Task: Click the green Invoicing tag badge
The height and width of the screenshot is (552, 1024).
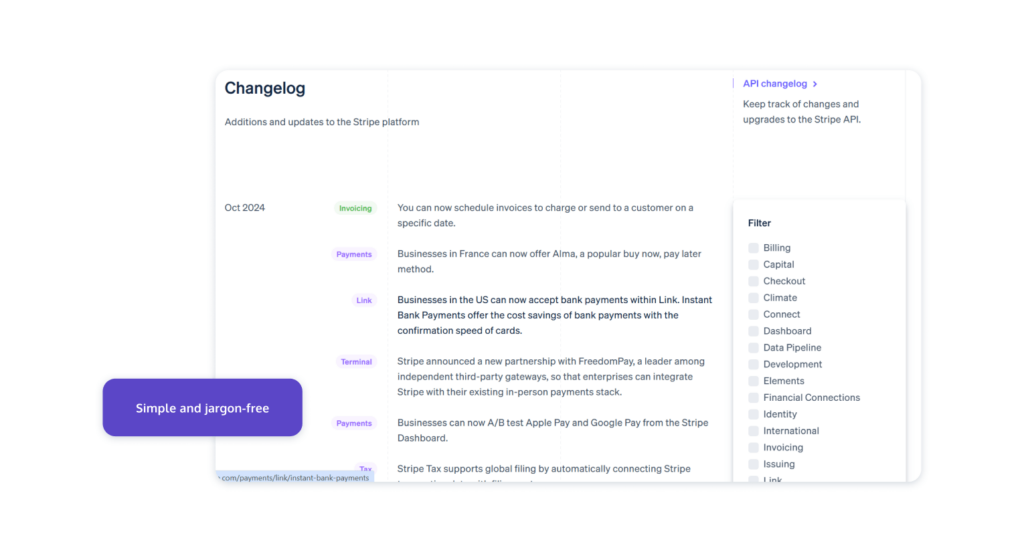Action: coord(355,208)
